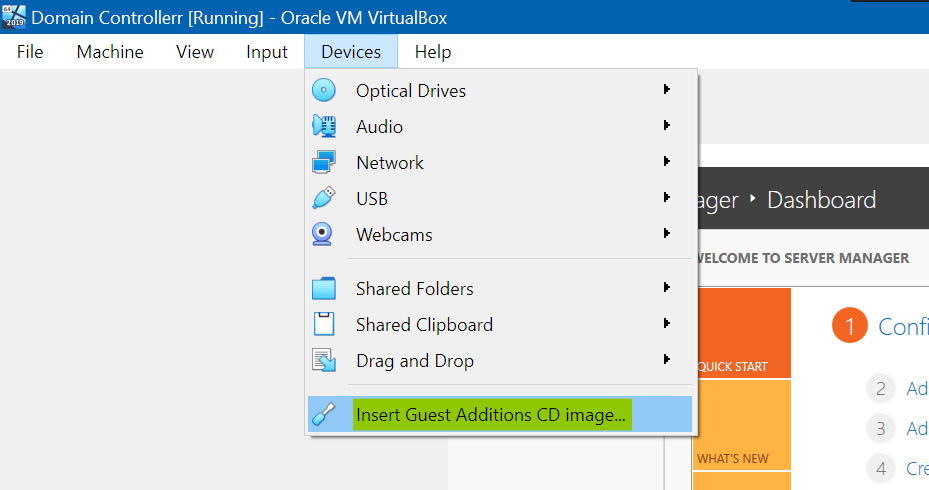Click the USB plug icon
The height and width of the screenshot is (490, 929).
pos(323,198)
